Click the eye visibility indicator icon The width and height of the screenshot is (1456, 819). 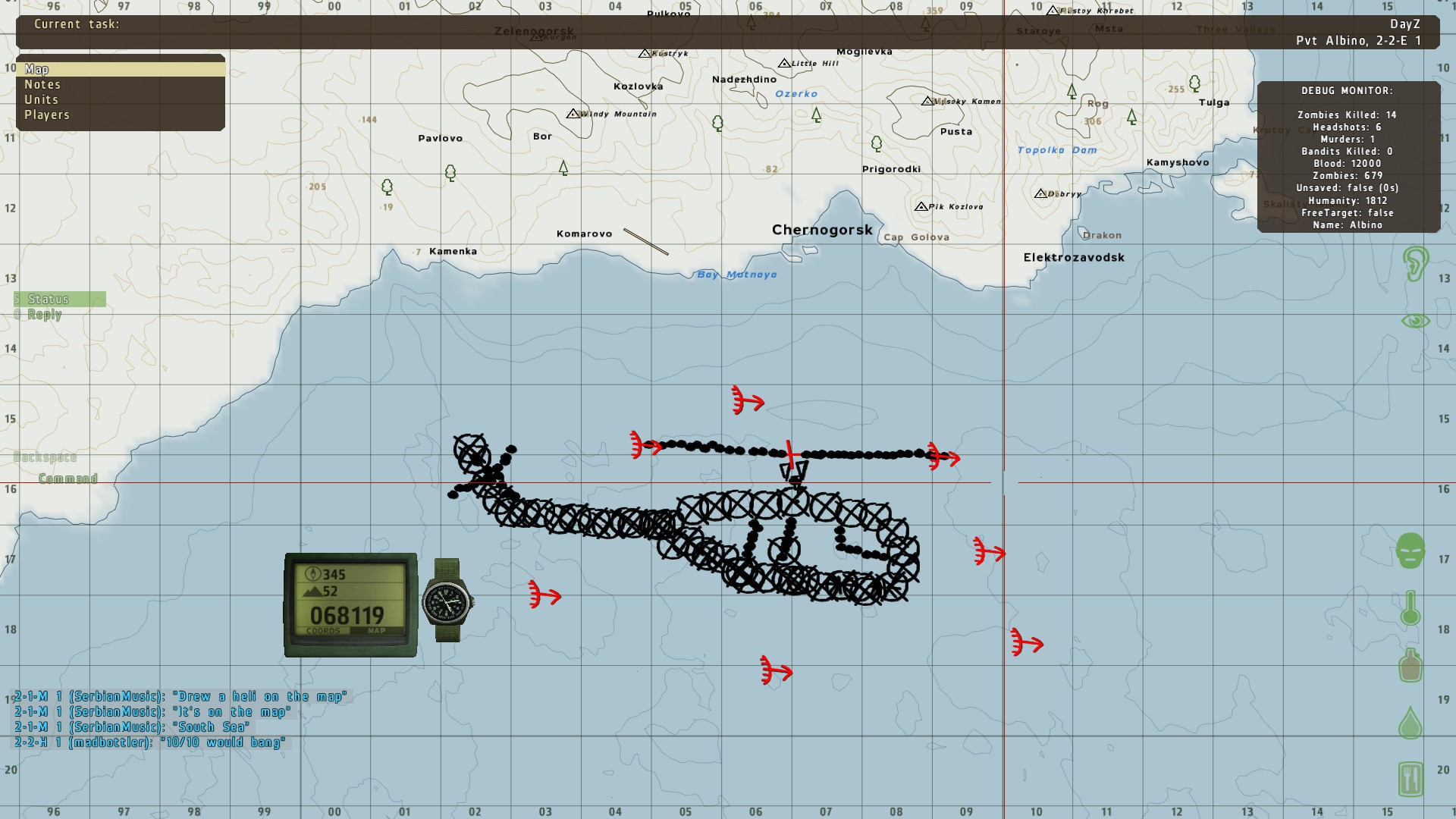(x=1415, y=322)
